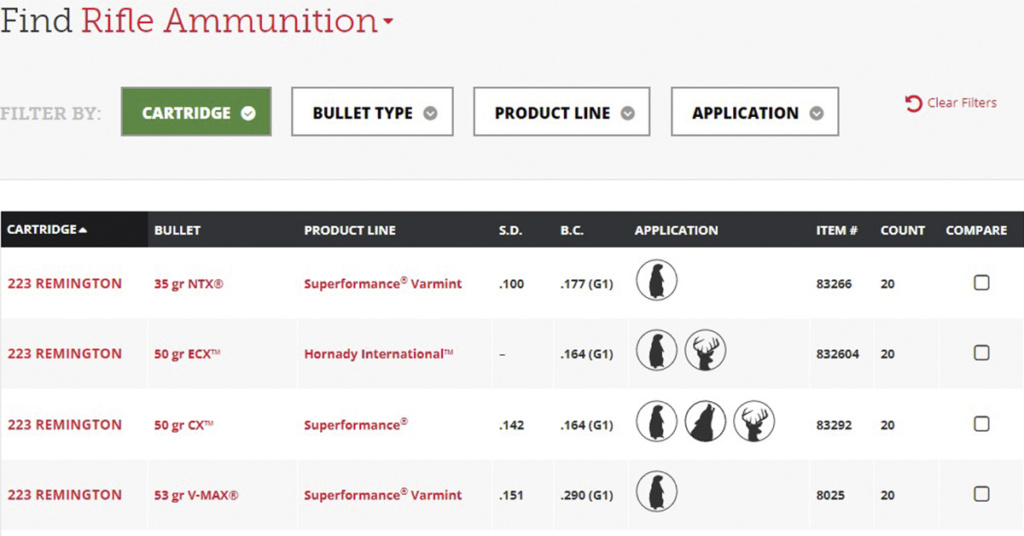Click varmint icon in 50 gr CX row
The height and width of the screenshot is (536, 1024).
(x=656, y=423)
